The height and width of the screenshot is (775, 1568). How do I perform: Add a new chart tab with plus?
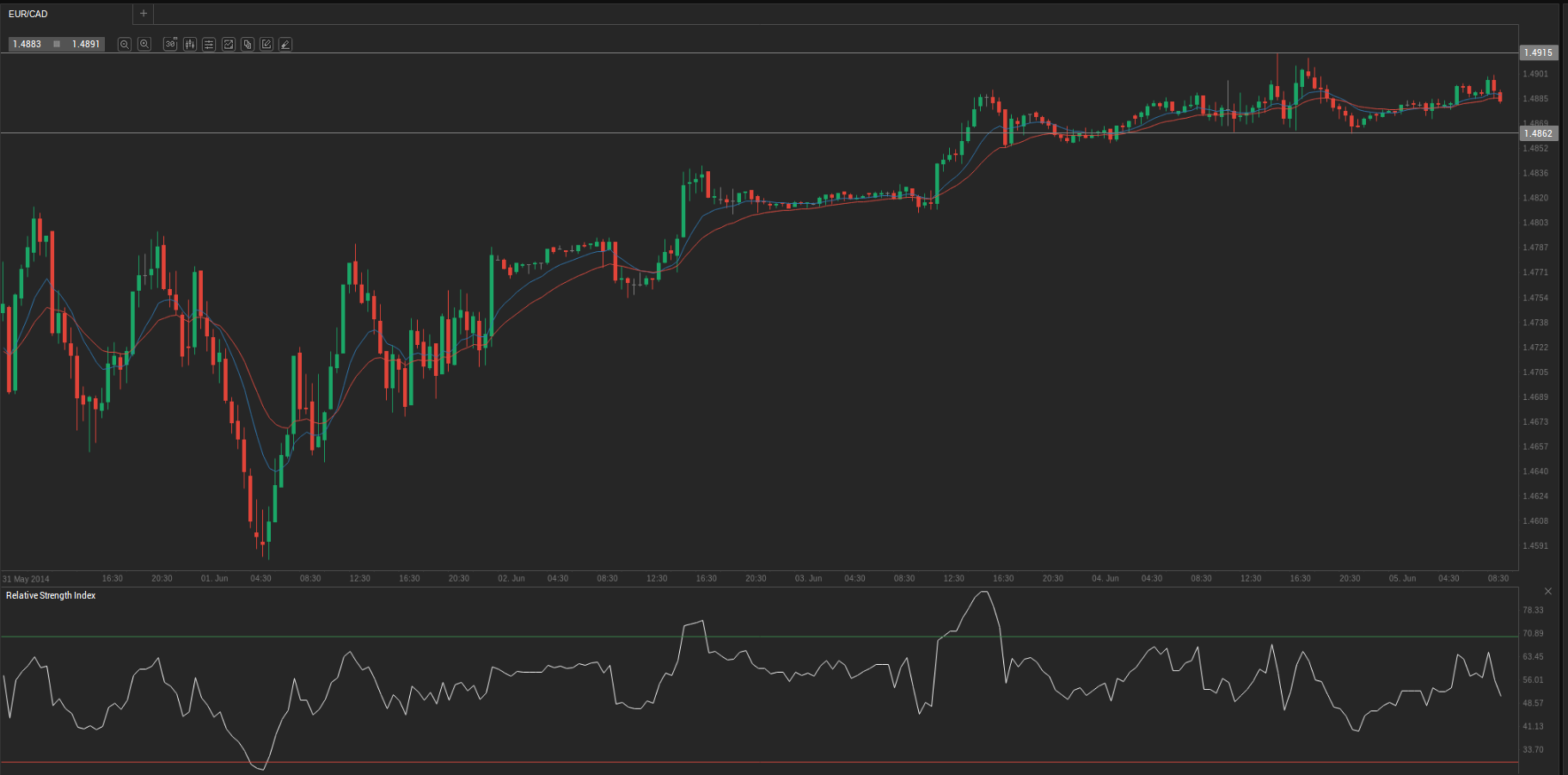click(x=144, y=14)
